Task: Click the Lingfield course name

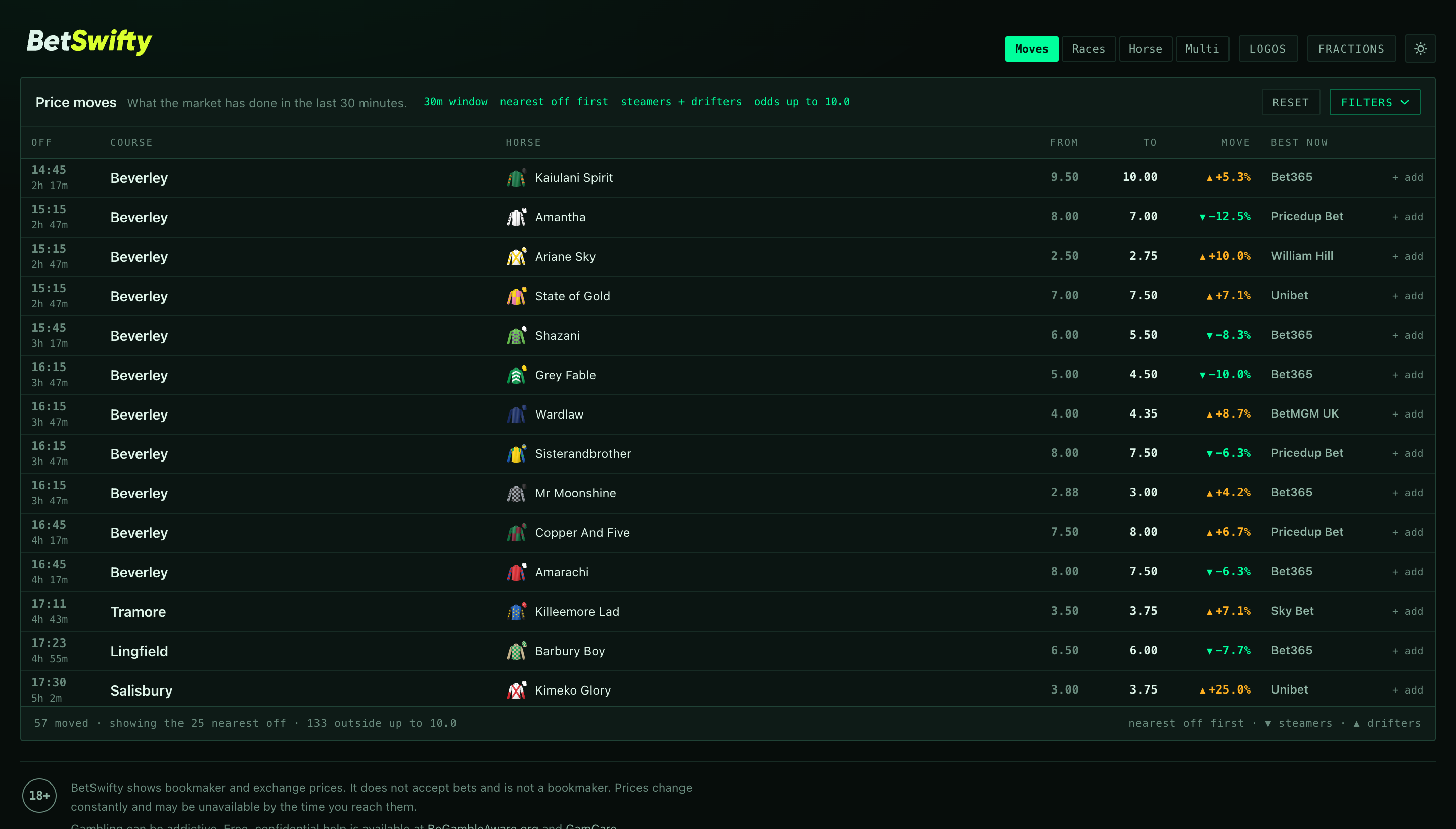Action: point(139,651)
